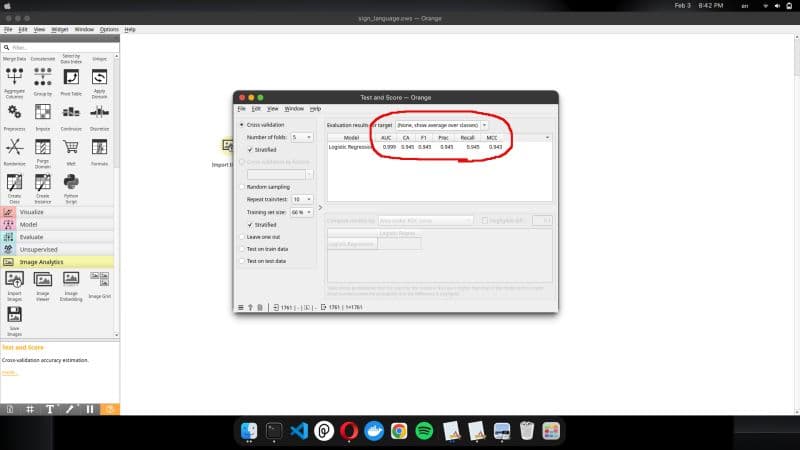Open View menu in the Test and Score window
The width and height of the screenshot is (800, 450).
[272, 109]
